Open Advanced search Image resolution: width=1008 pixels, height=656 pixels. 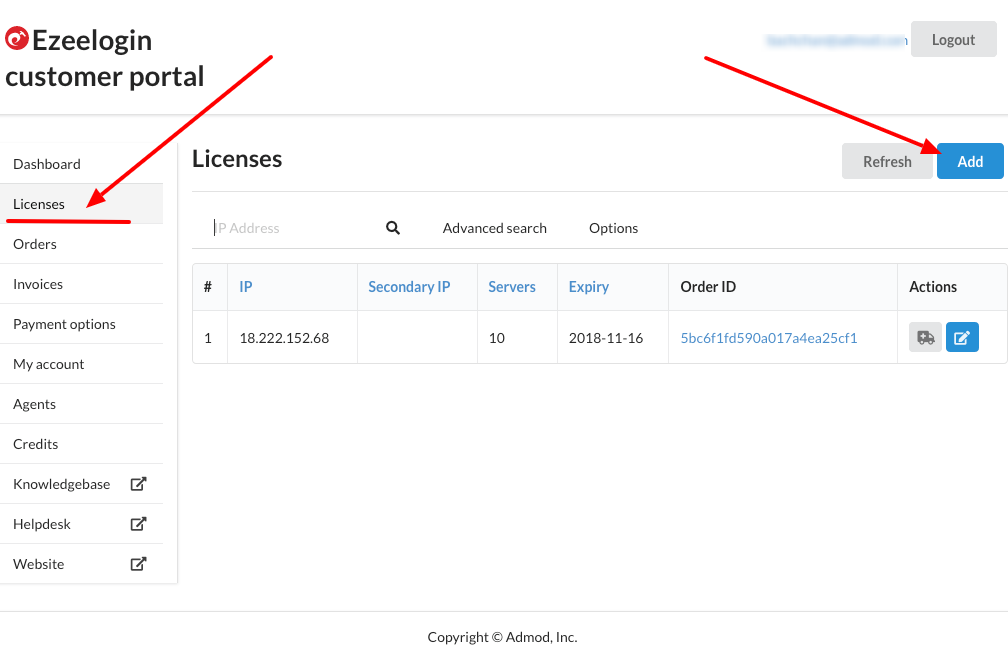(494, 228)
